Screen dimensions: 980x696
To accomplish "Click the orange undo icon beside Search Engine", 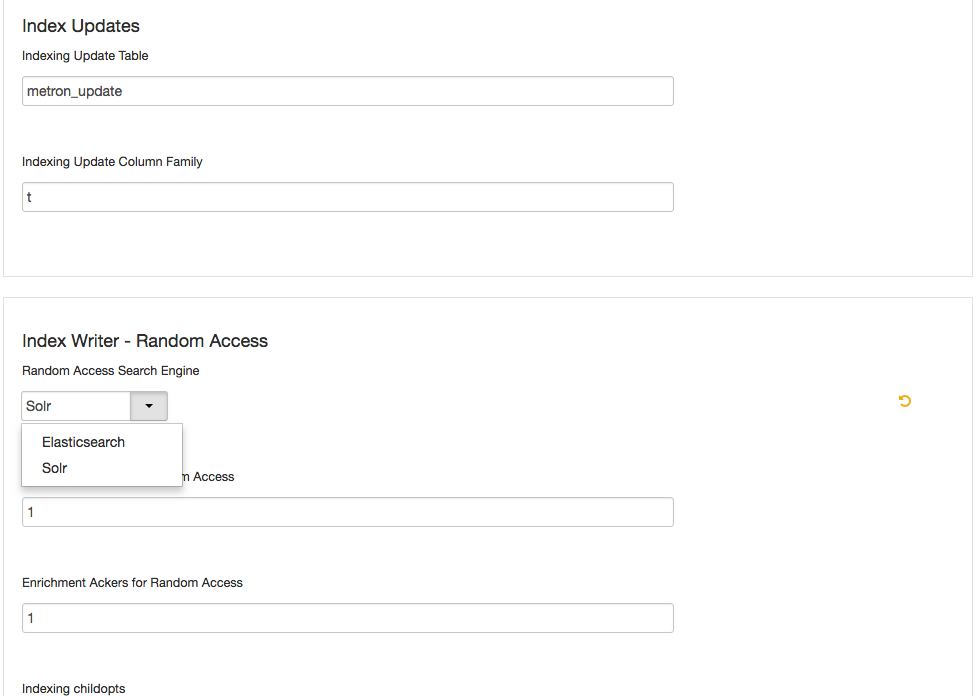I will (x=904, y=401).
